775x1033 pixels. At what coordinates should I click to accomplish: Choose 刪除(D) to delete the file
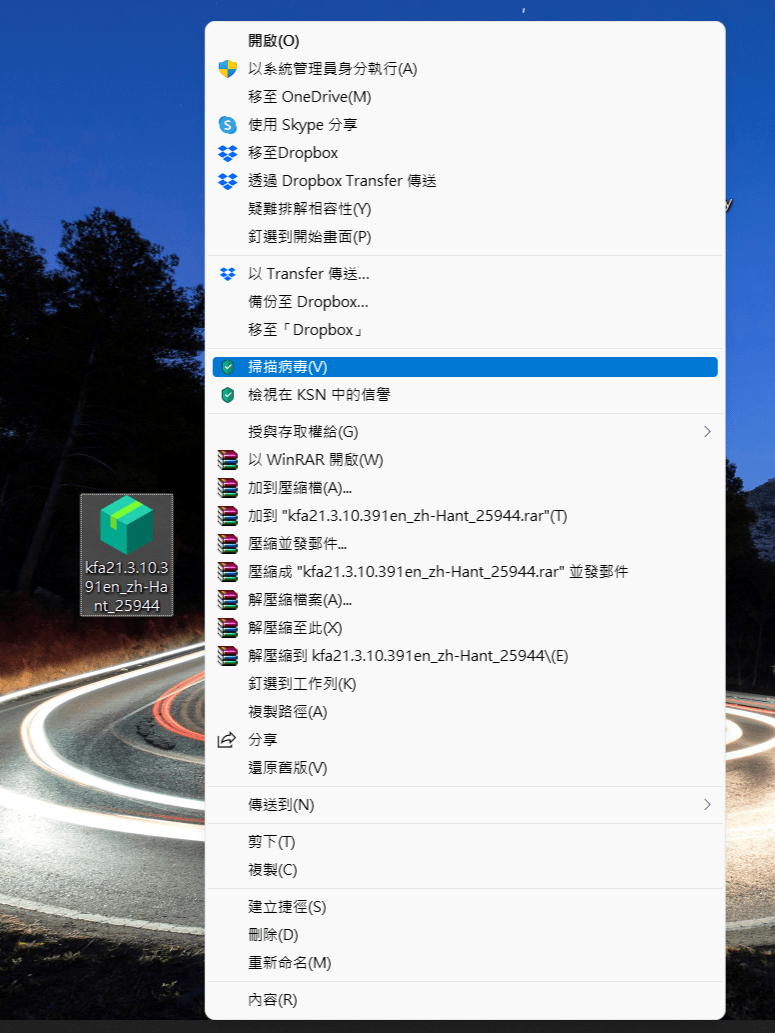(x=273, y=935)
